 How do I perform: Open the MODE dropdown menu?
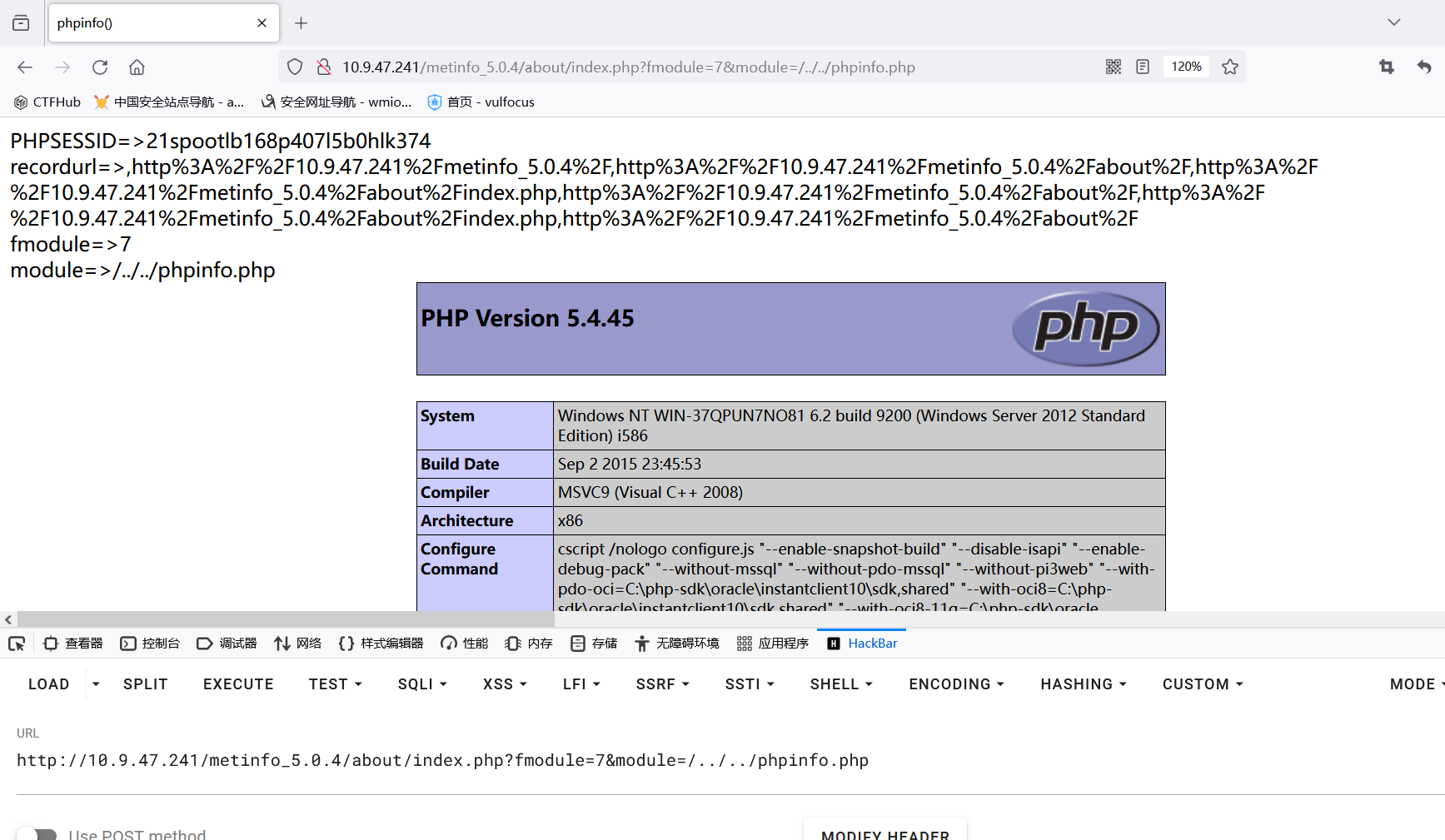(x=1416, y=684)
